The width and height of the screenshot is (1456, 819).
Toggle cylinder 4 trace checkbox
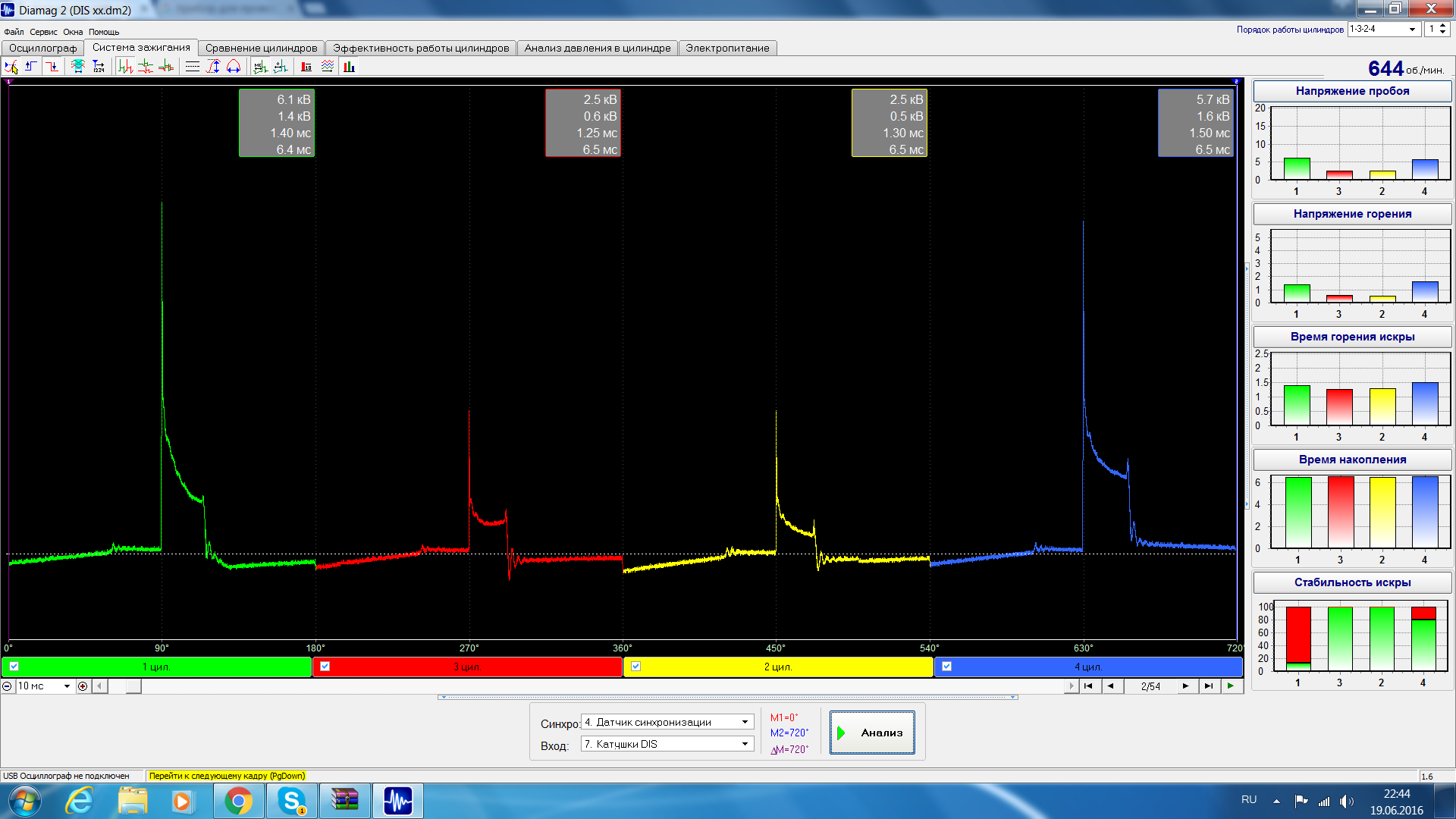click(x=946, y=667)
